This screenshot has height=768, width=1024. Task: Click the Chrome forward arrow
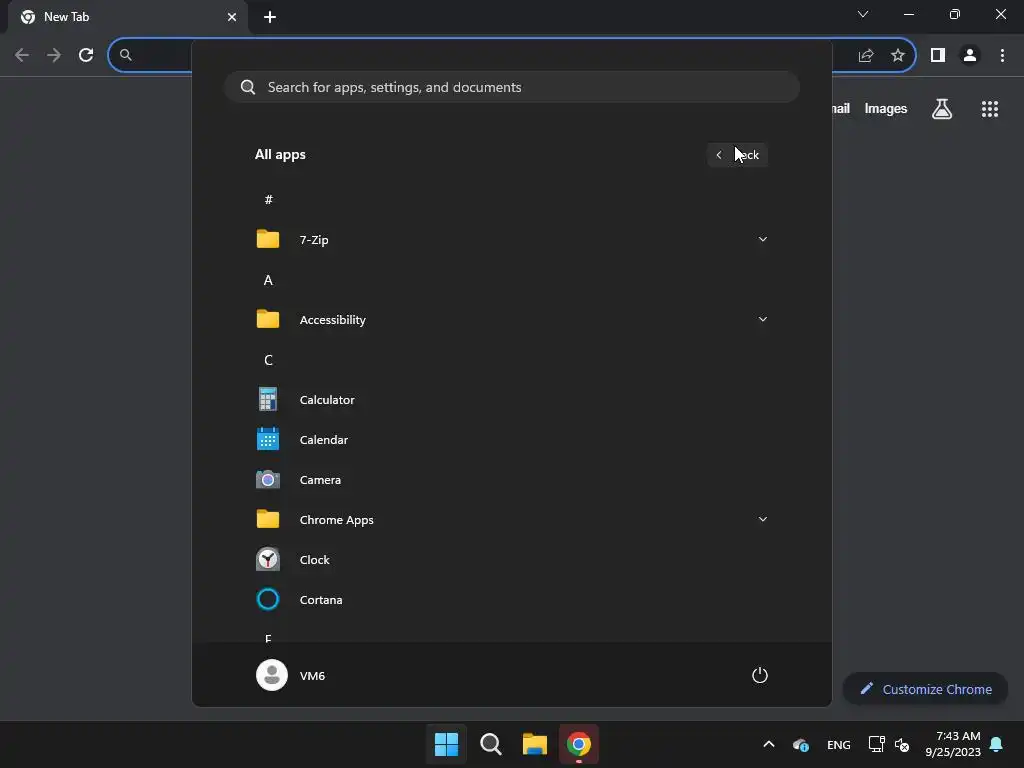pos(54,55)
